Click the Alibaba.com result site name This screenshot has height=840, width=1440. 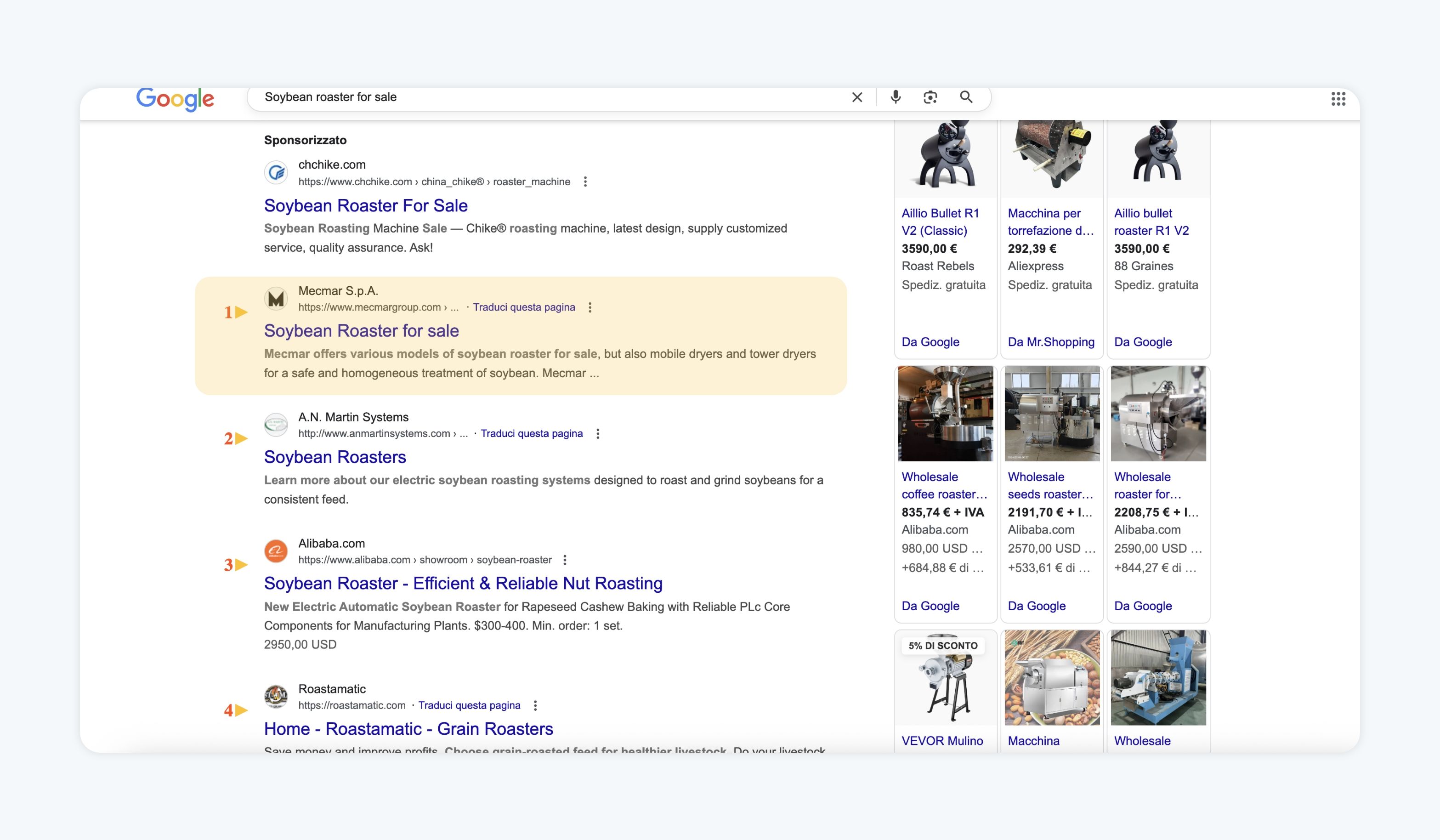(x=331, y=544)
